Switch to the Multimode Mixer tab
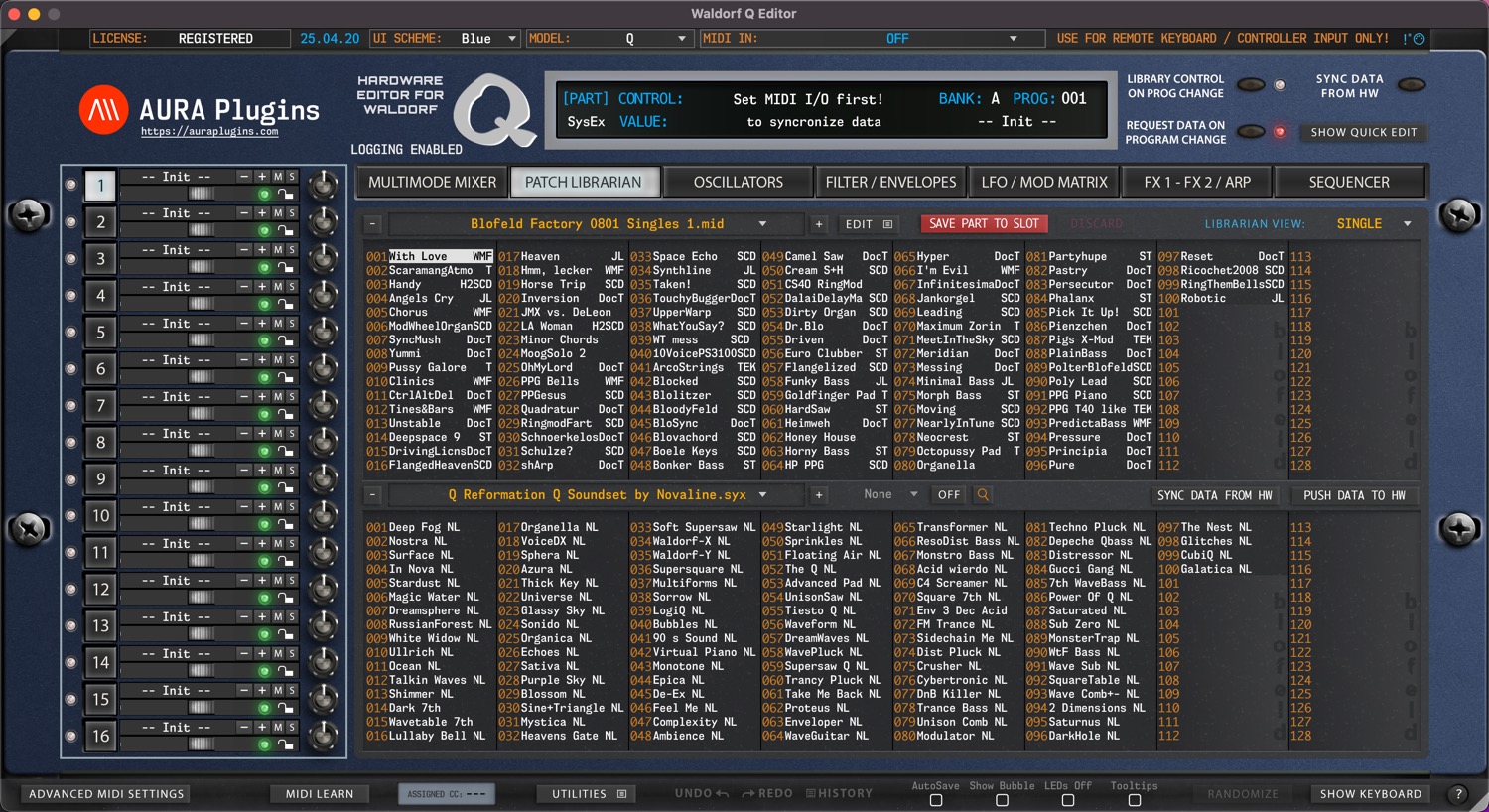The image size is (1489, 812). (432, 182)
